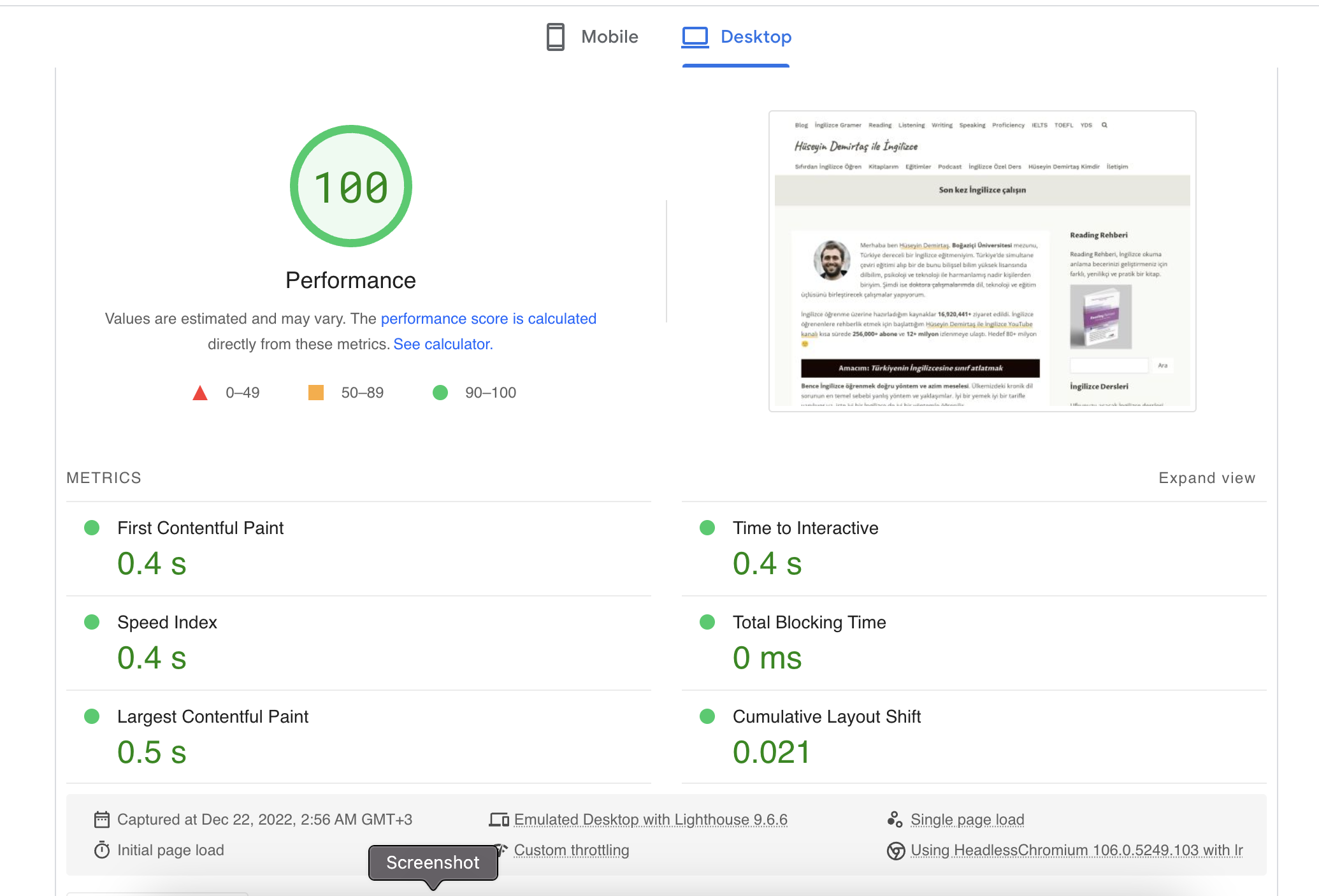Open the performance score is calculated link

[488, 319]
